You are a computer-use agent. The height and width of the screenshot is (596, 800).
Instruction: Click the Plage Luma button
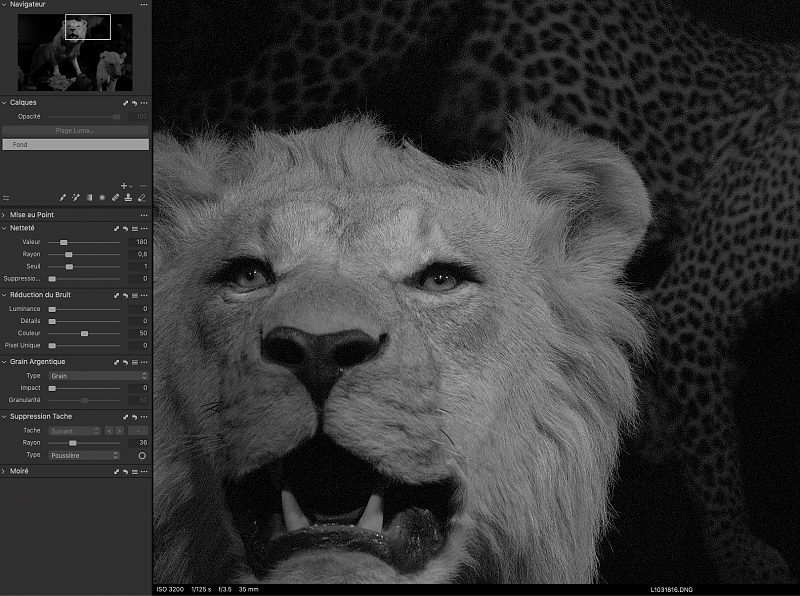coord(75,131)
